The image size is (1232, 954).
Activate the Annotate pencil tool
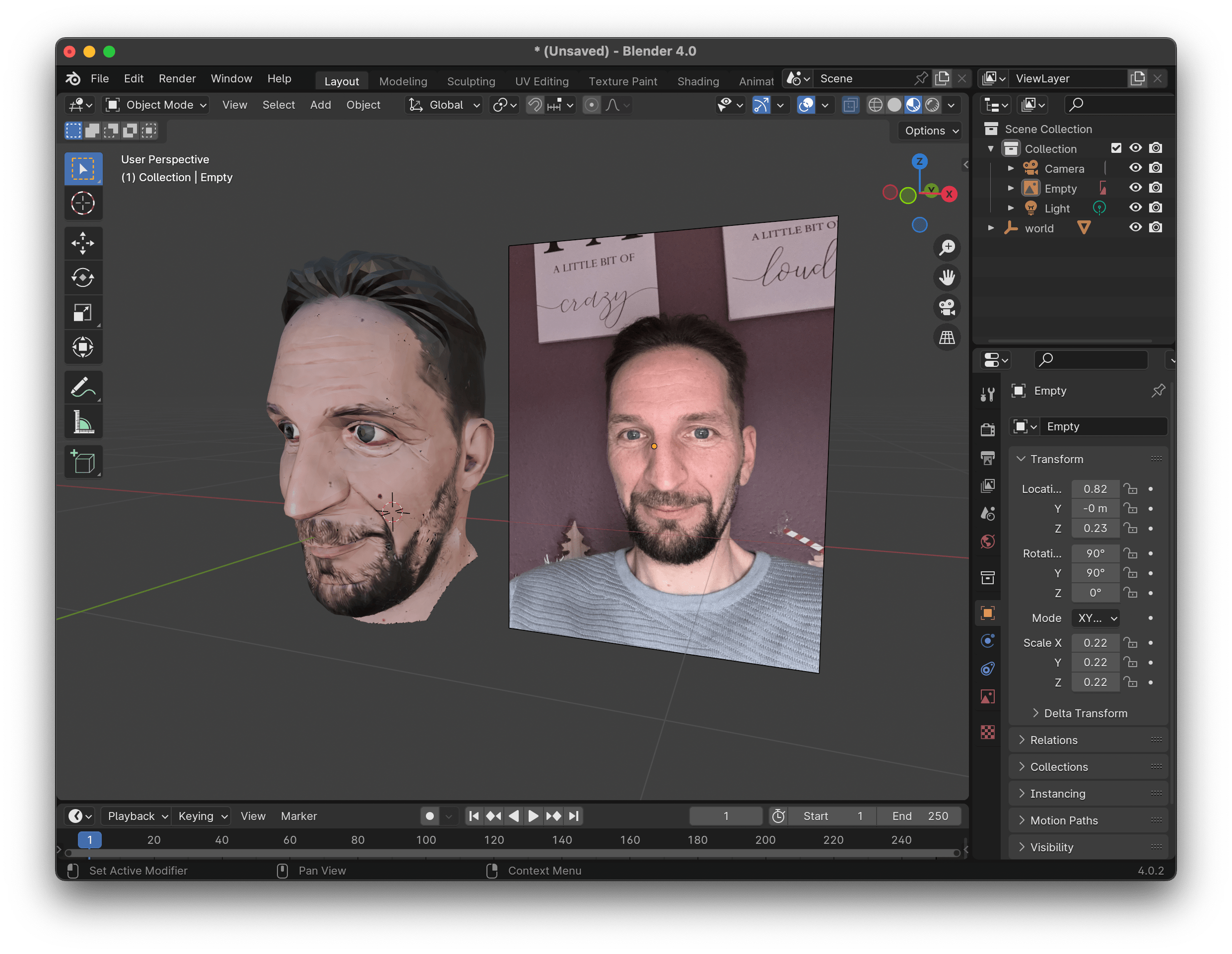(83, 388)
